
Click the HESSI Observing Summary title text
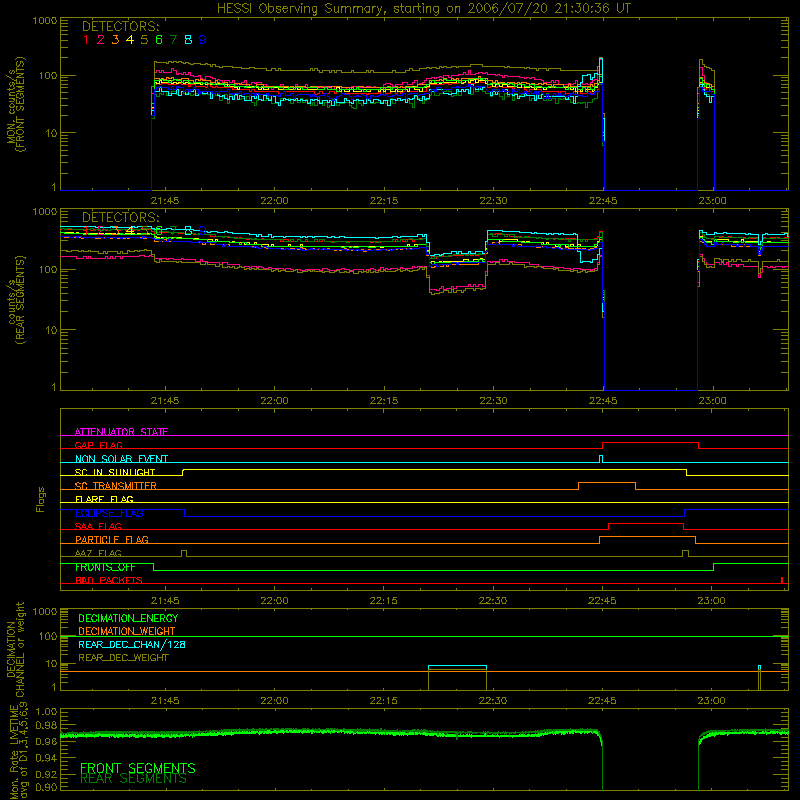pos(423,9)
